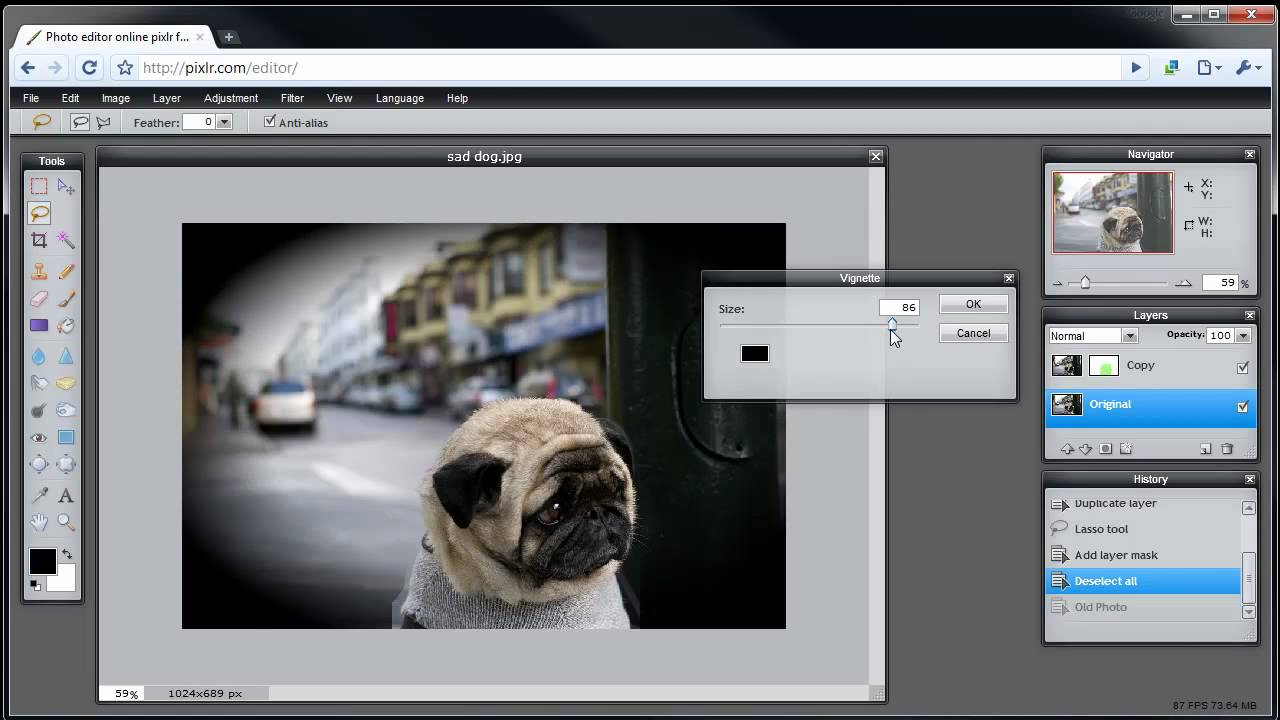Open the Feather value dropdown
Screen dimensions: 1280x720
click(x=224, y=122)
